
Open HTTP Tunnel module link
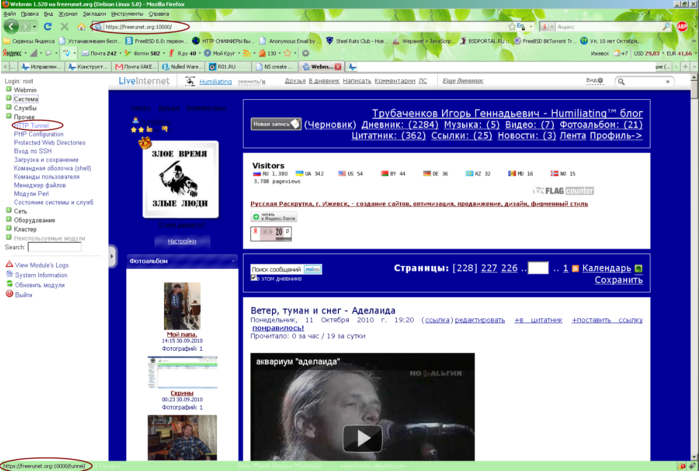click(x=31, y=126)
